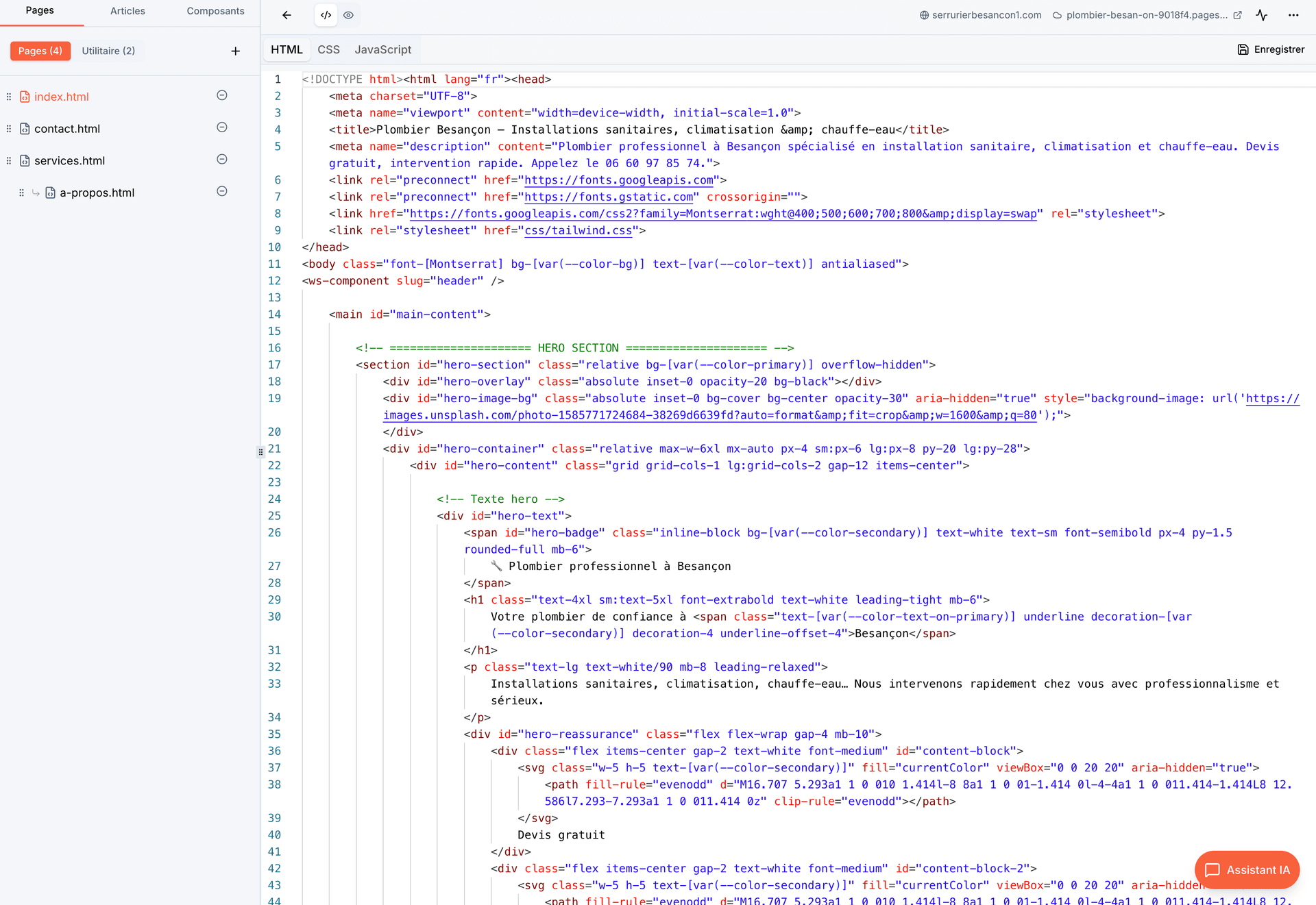Place cursor on the HERO SECTION comment
This screenshot has width=1316, height=905.
(574, 348)
